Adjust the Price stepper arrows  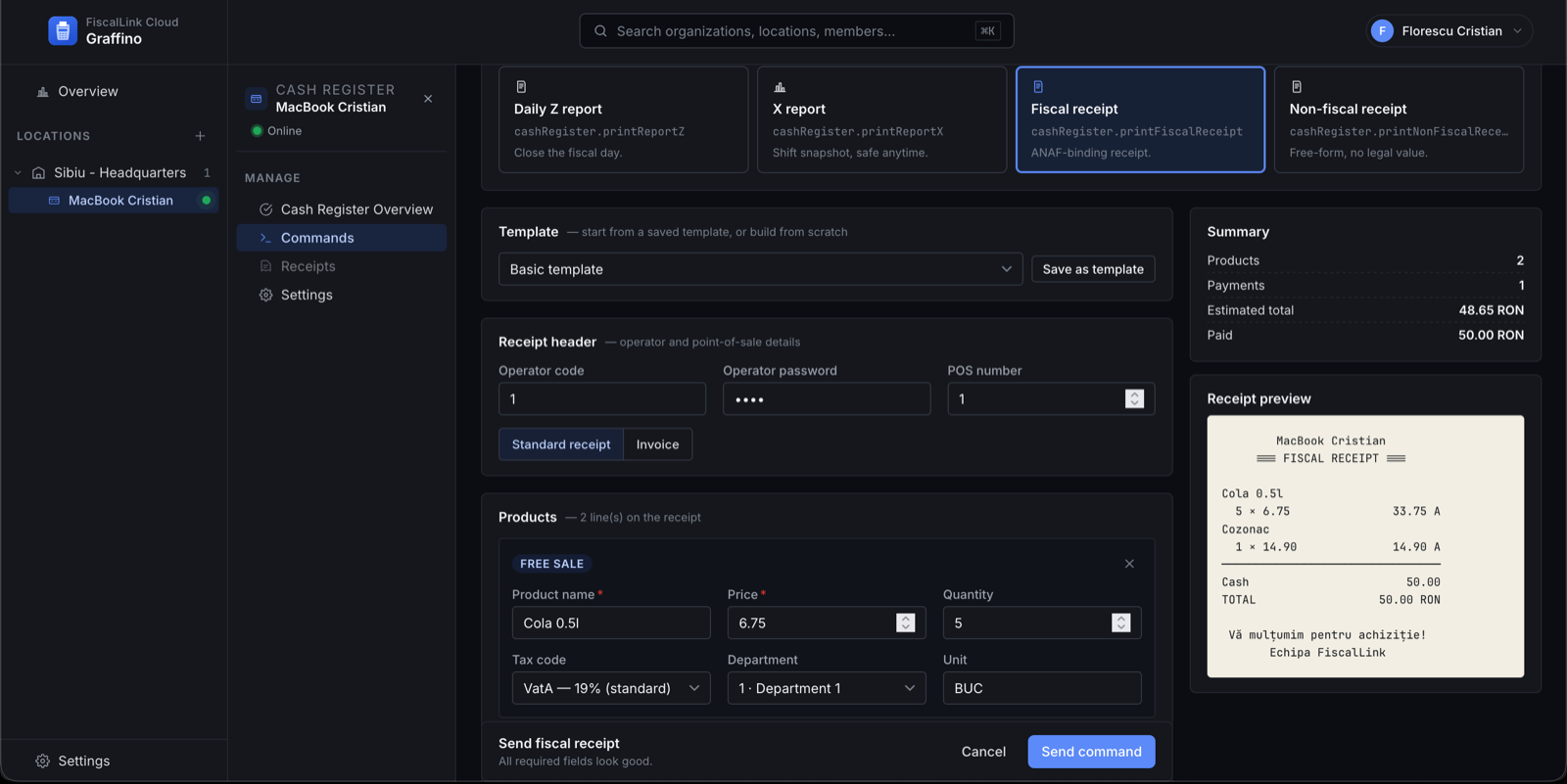tap(905, 623)
